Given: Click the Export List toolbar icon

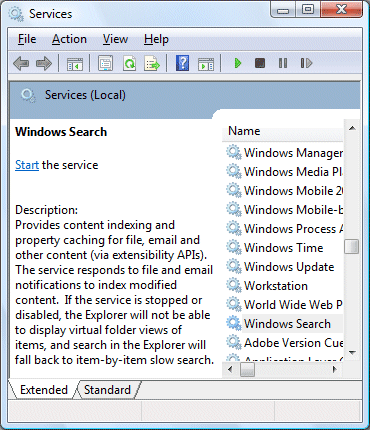Looking at the screenshot, I should tap(152, 63).
